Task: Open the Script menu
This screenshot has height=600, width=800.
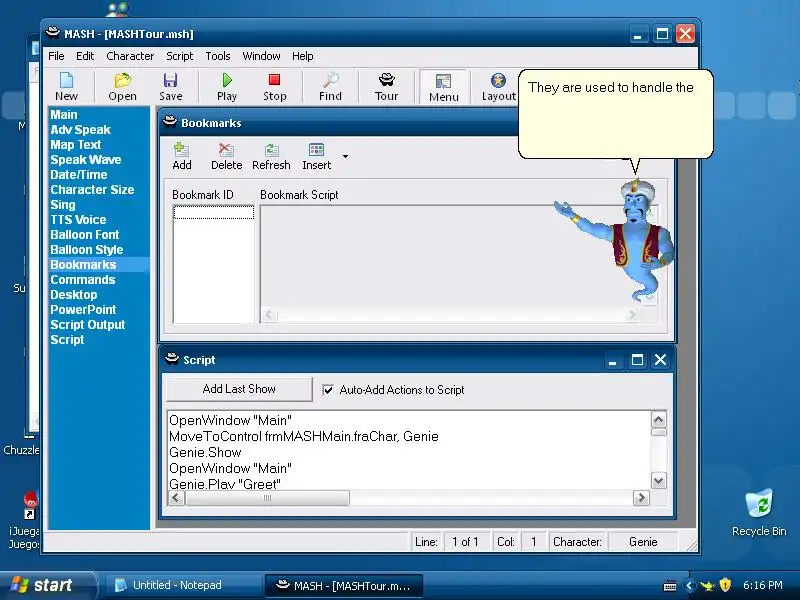Action: click(x=180, y=56)
